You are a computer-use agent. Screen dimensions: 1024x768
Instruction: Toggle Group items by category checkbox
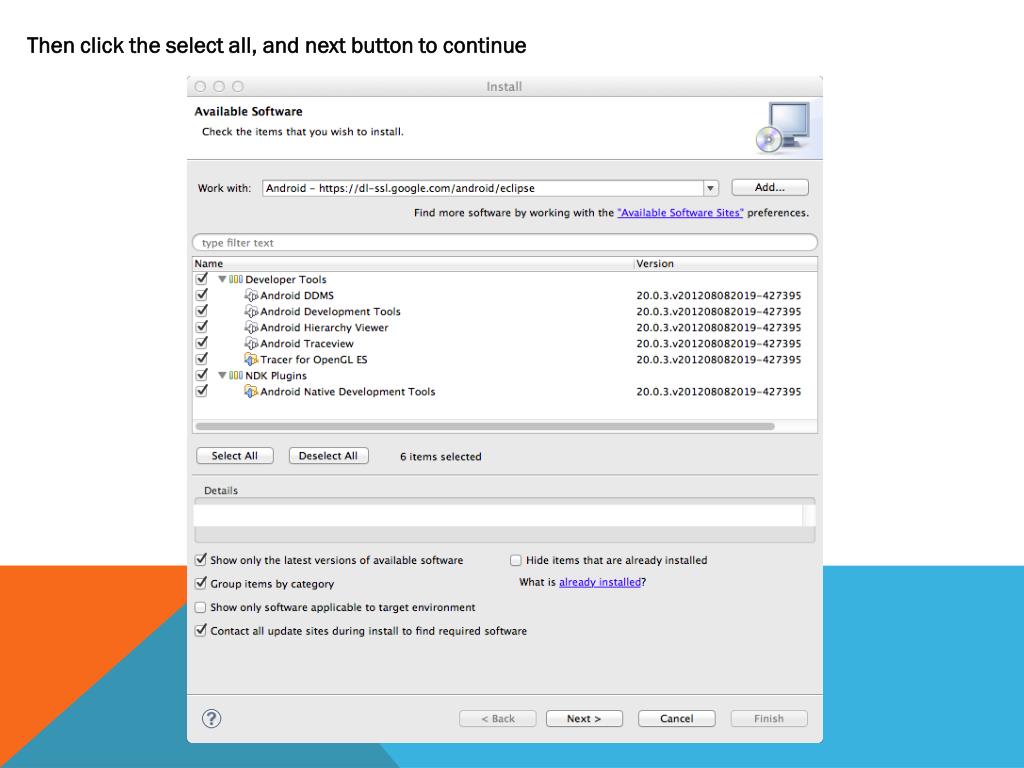pos(200,583)
